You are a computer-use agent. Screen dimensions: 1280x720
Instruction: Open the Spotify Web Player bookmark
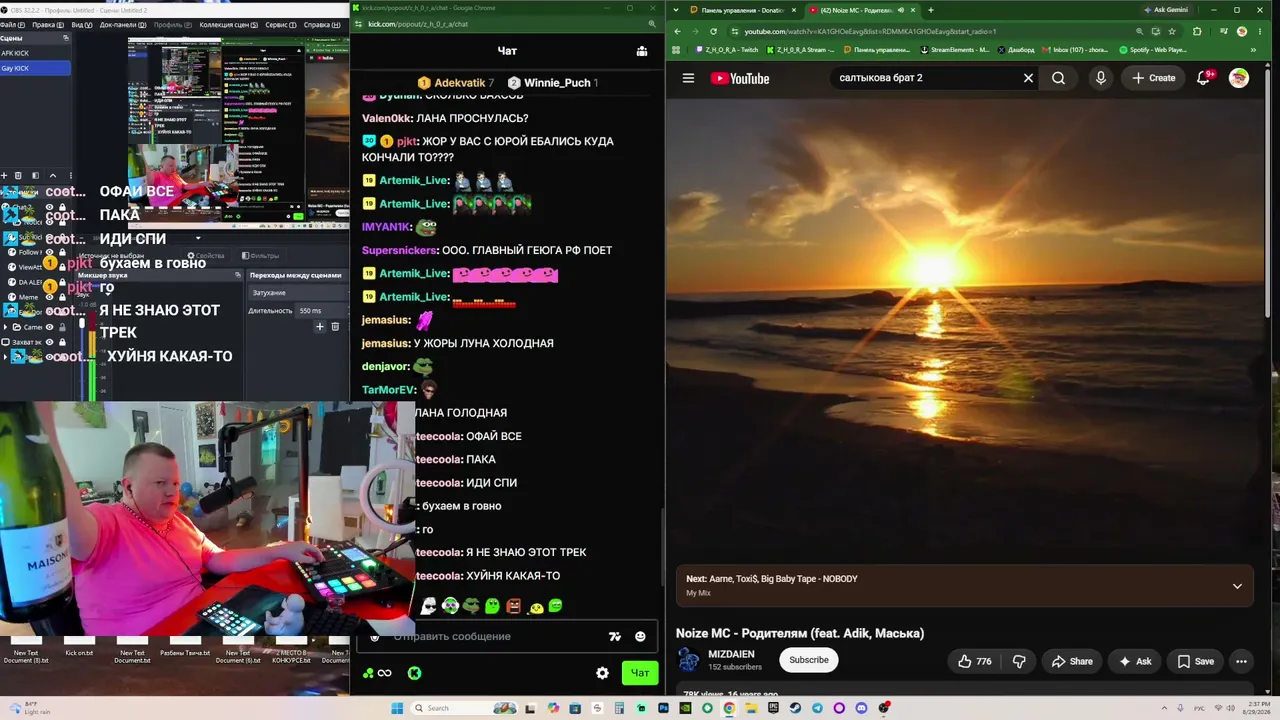click(1153, 49)
